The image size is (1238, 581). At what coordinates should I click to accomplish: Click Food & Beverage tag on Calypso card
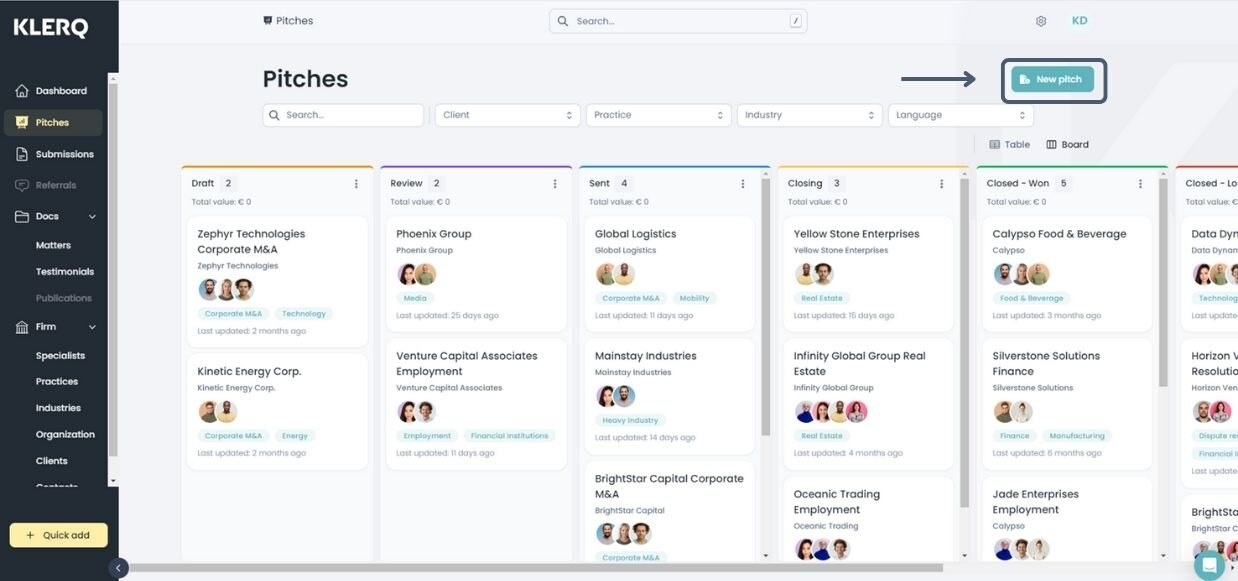tap(1032, 299)
